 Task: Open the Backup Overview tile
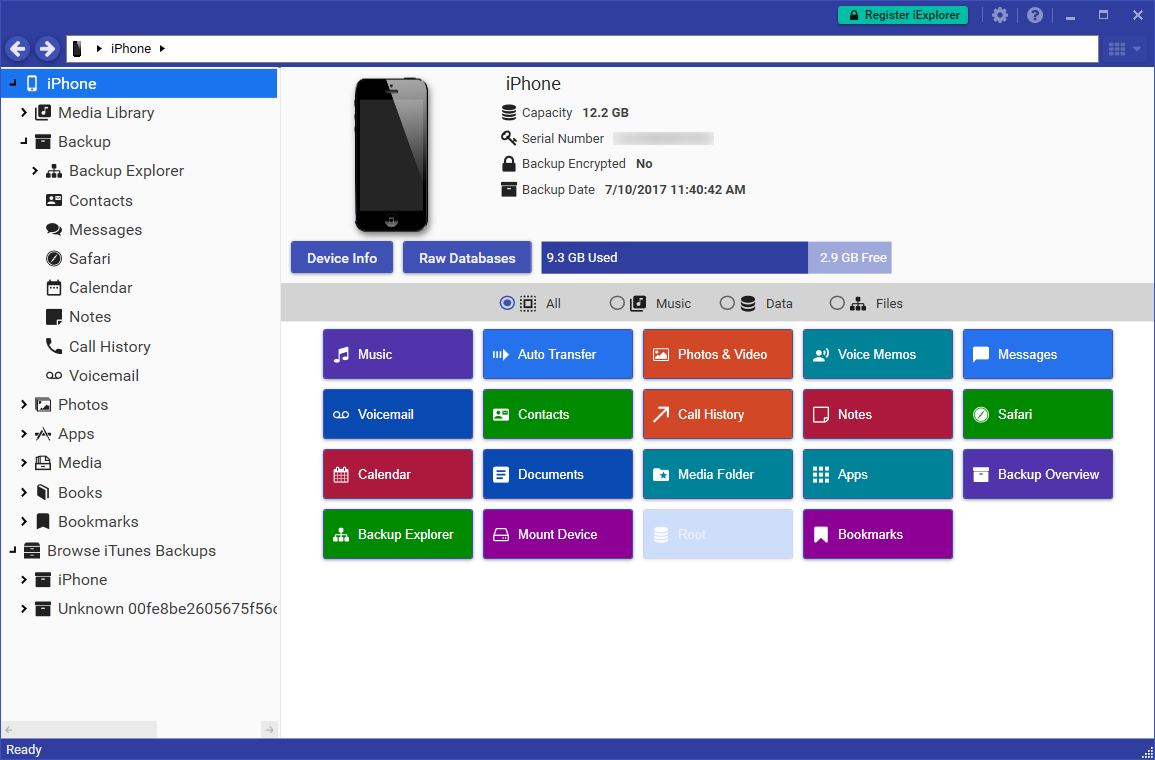[x=1037, y=474]
